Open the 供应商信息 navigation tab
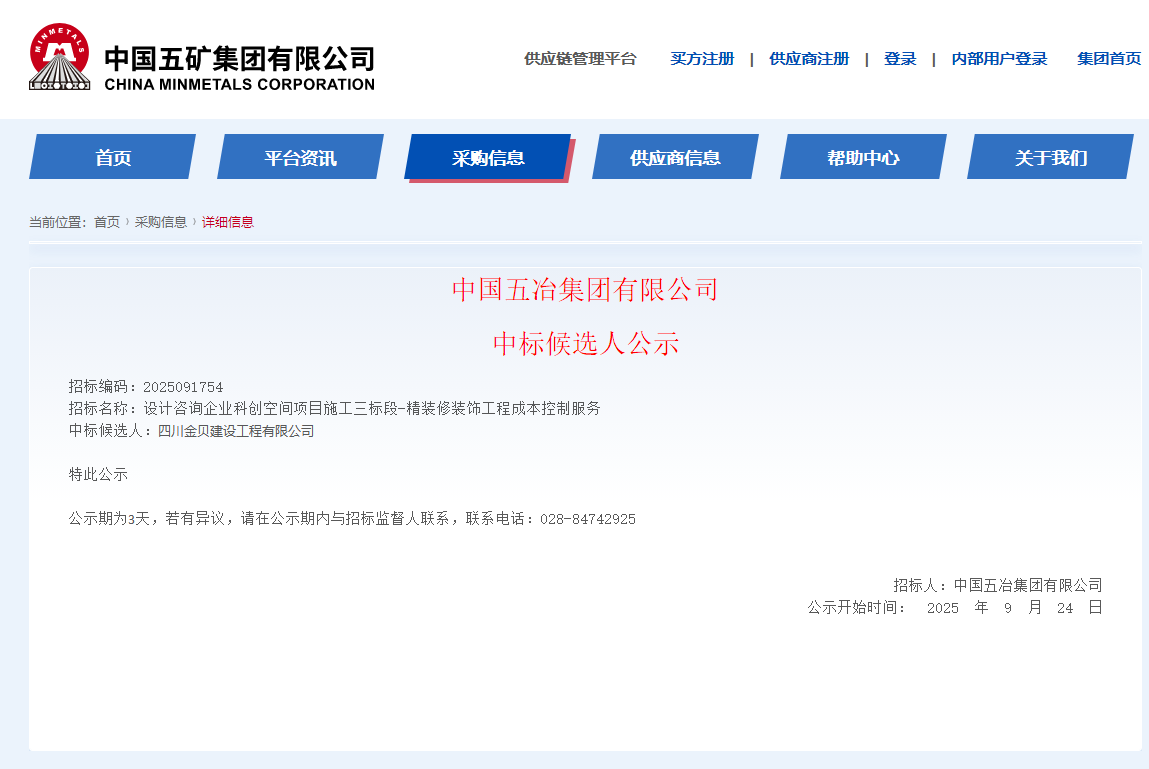 (676, 157)
